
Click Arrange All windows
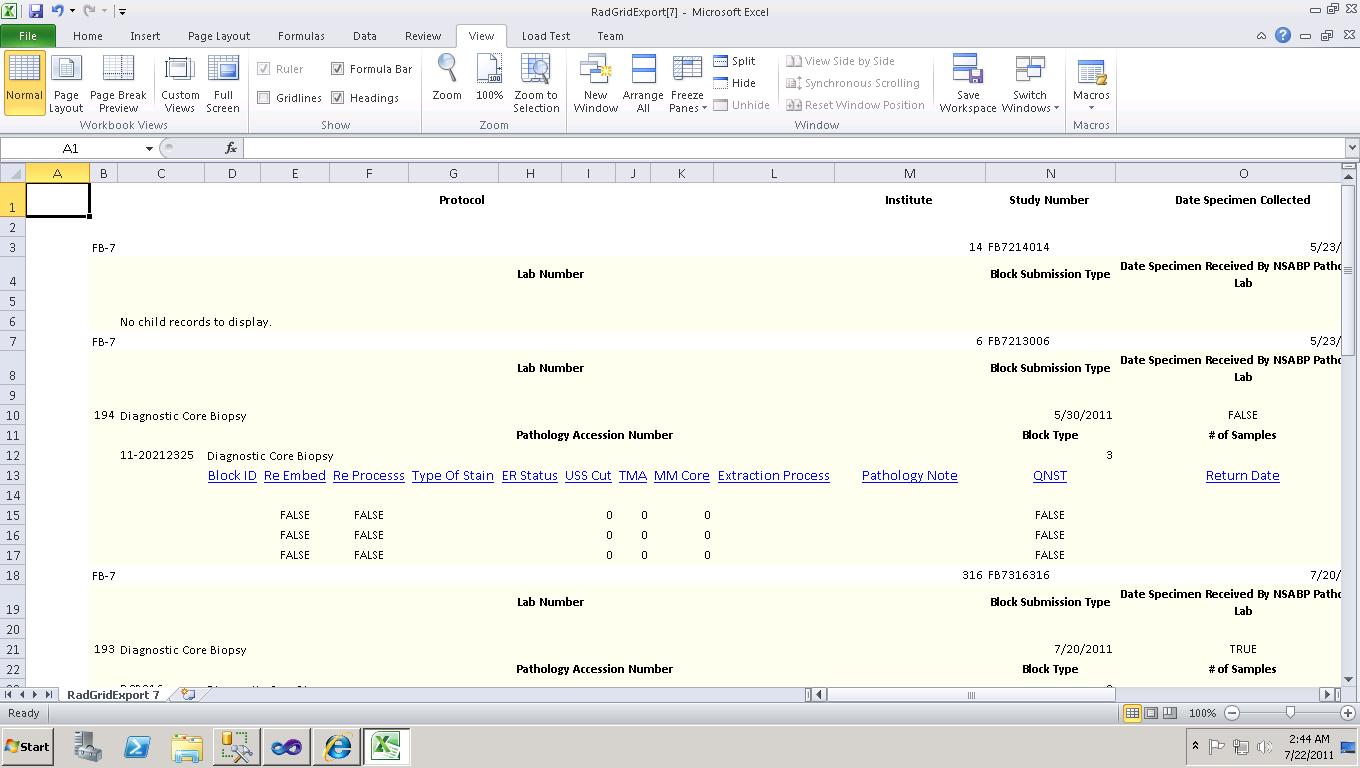[x=643, y=83]
